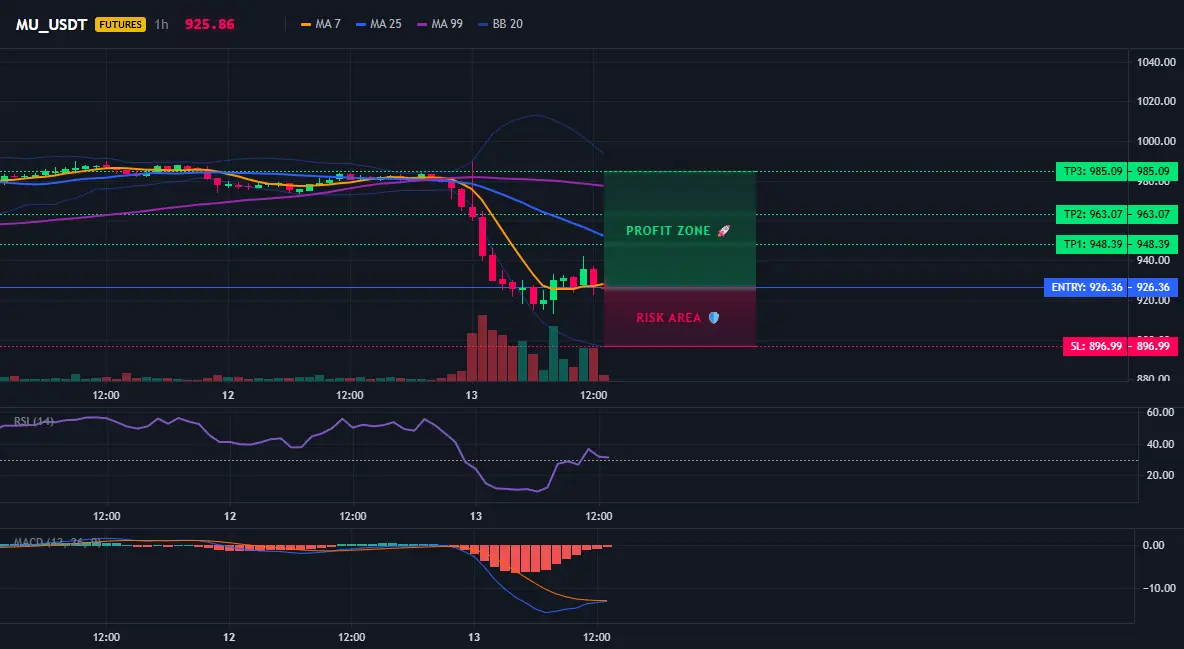The width and height of the screenshot is (1184, 649).
Task: Click the -10.00 MACD axis value
Action: tap(1159, 589)
